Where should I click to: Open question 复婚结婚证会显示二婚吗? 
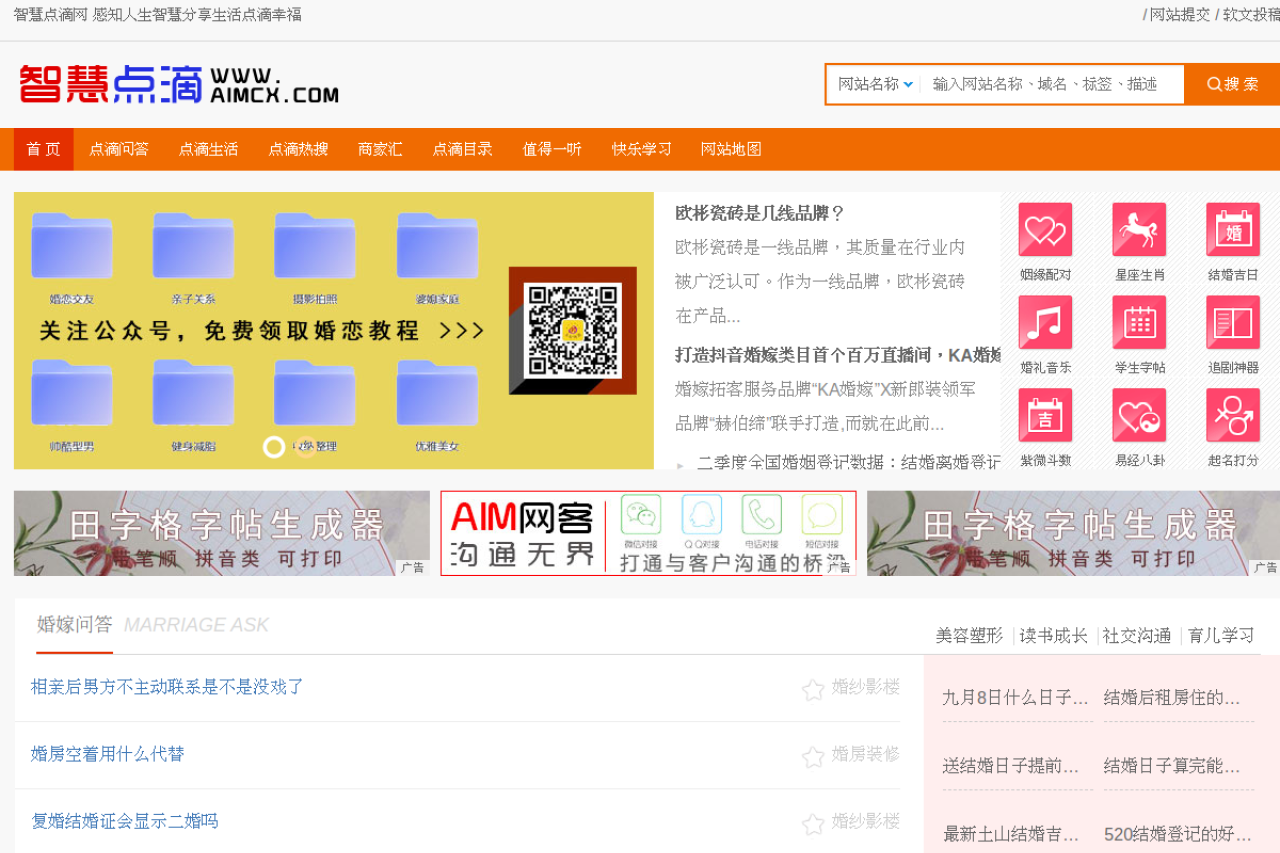coord(125,821)
